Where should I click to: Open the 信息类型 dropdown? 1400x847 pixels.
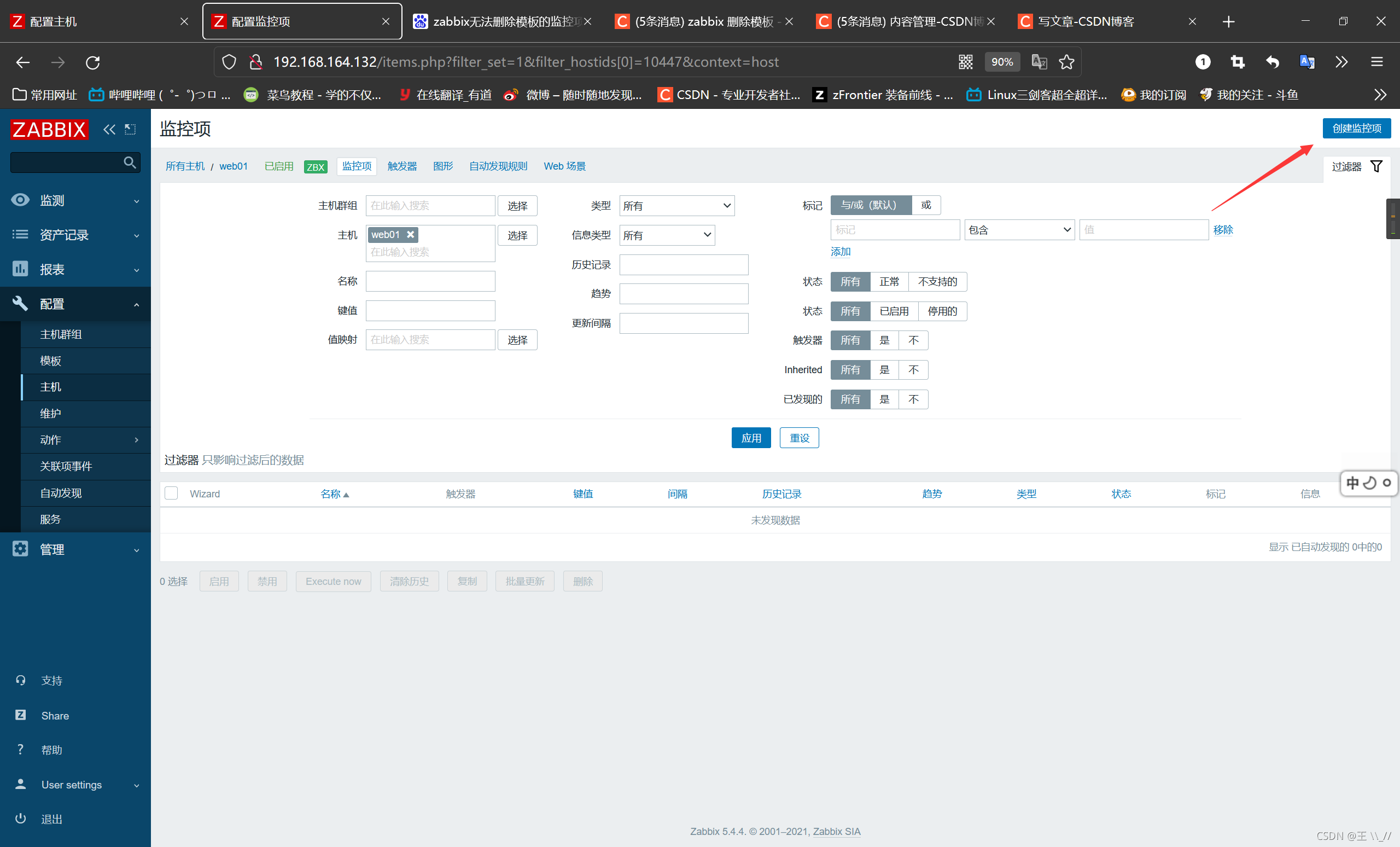[x=667, y=235]
